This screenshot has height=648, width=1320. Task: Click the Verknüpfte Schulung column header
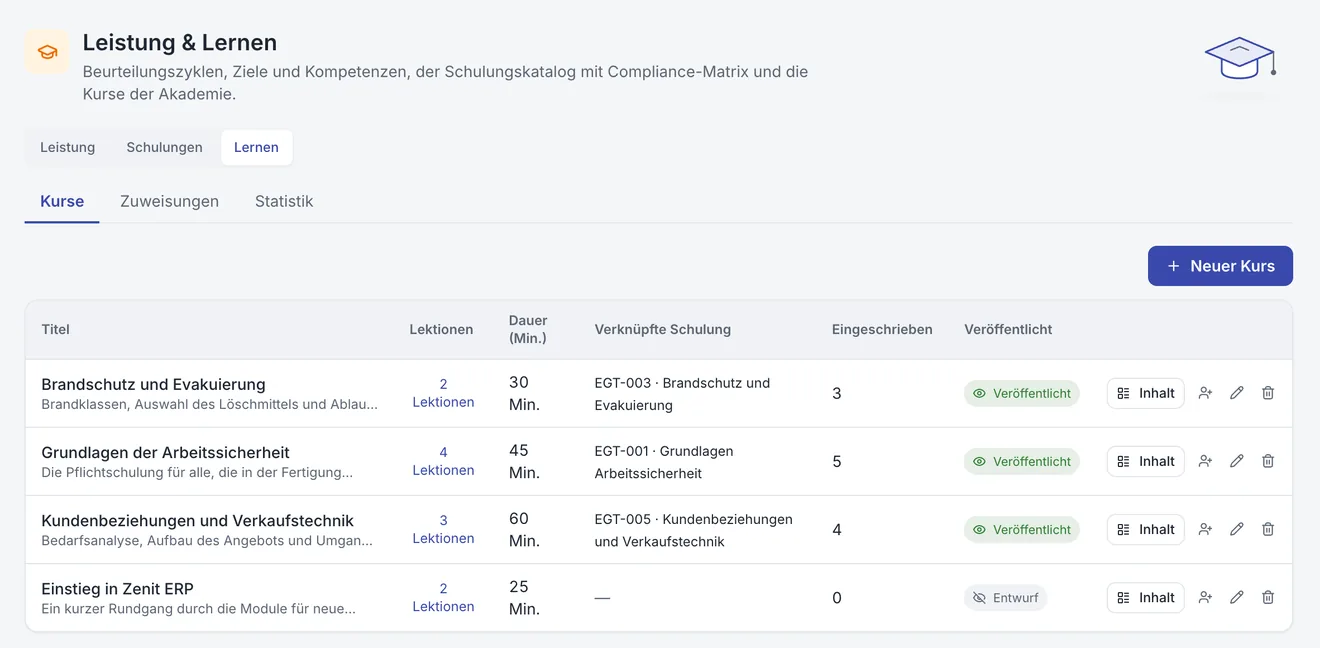pyautogui.click(x=662, y=329)
